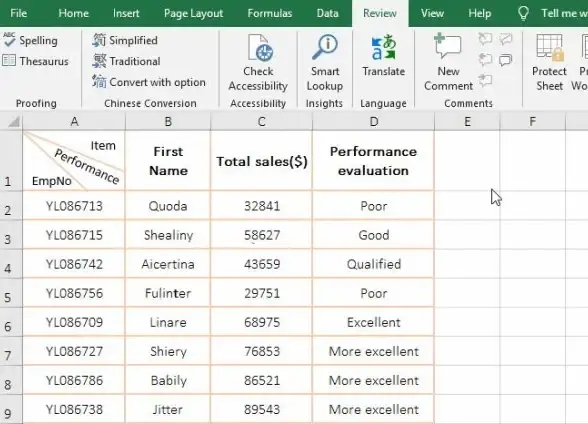This screenshot has height=424, width=588.
Task: Launch the Check Accessibility tool
Action: click(258, 63)
